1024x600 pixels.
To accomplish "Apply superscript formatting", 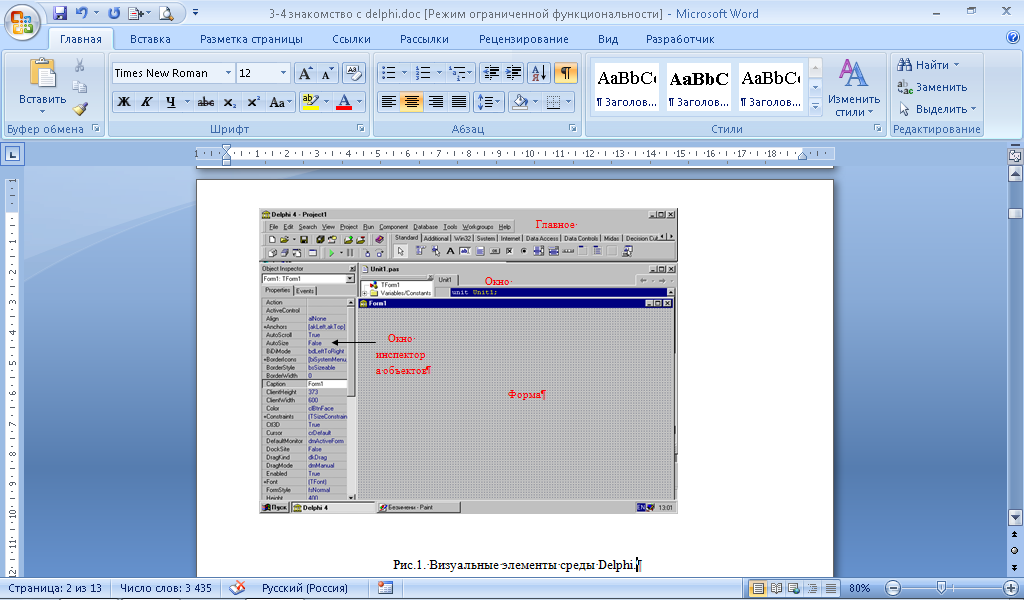I will tap(253, 102).
